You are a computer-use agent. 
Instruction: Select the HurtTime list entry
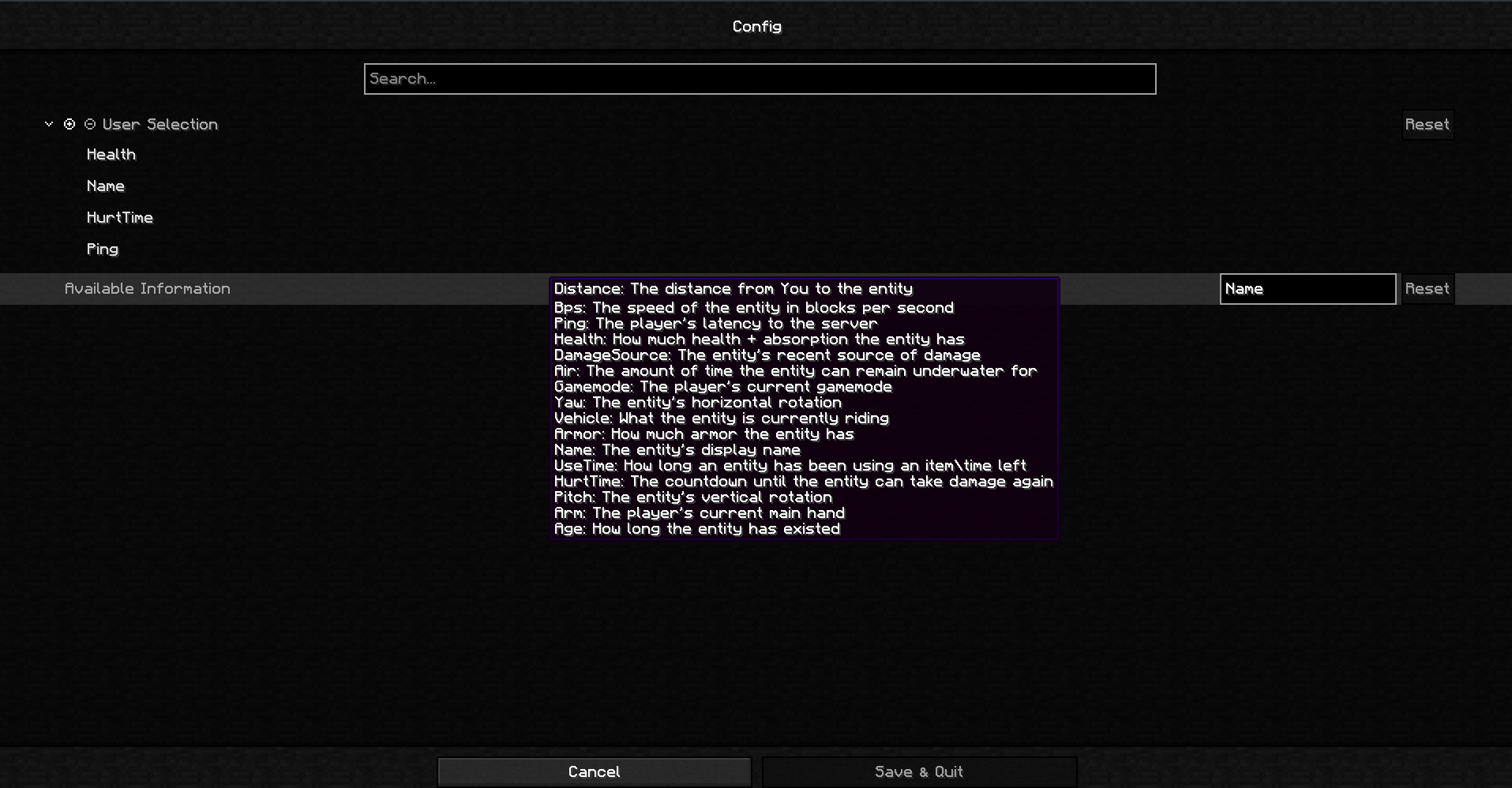coord(120,218)
